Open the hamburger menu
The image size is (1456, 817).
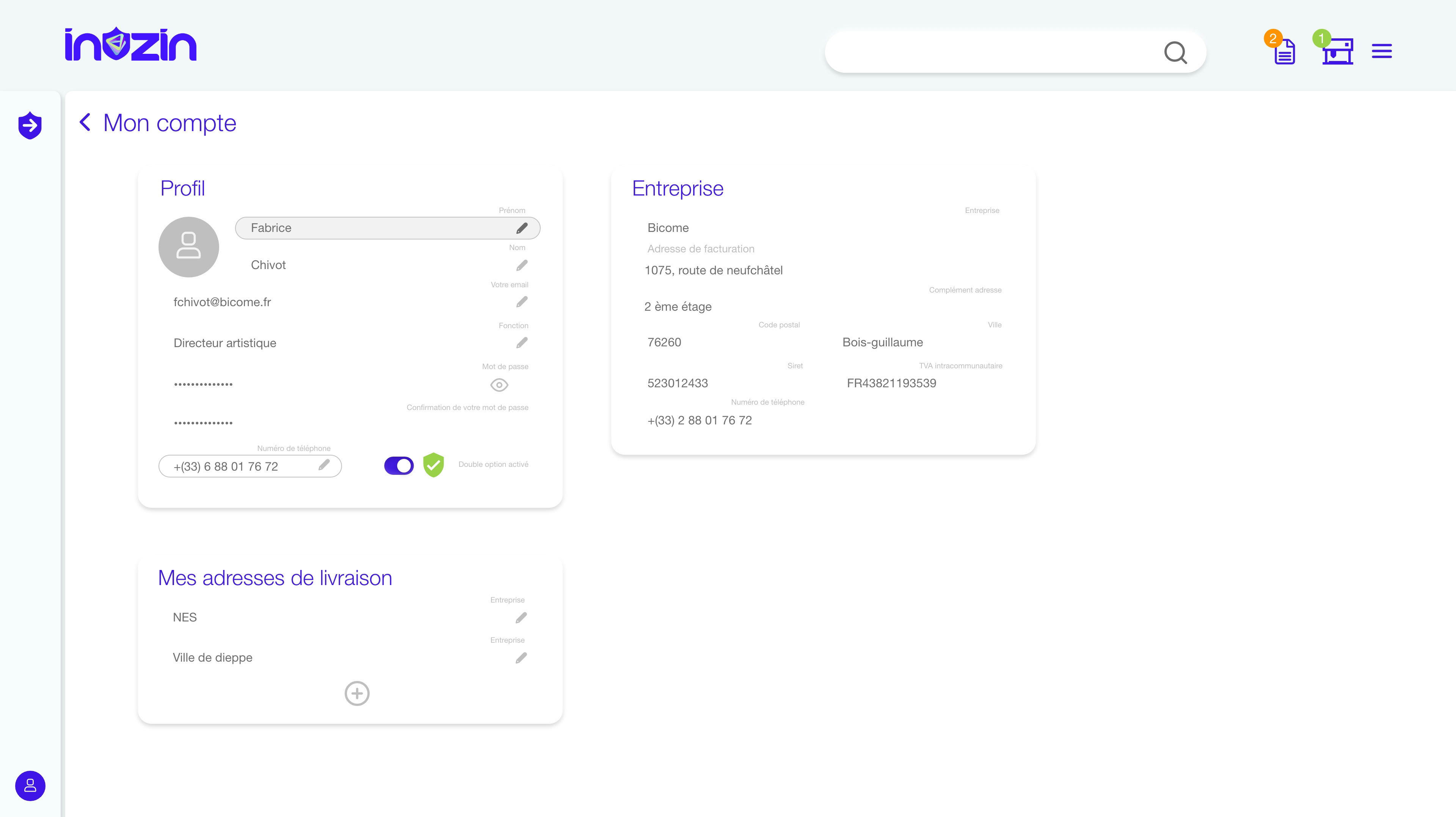(x=1381, y=52)
